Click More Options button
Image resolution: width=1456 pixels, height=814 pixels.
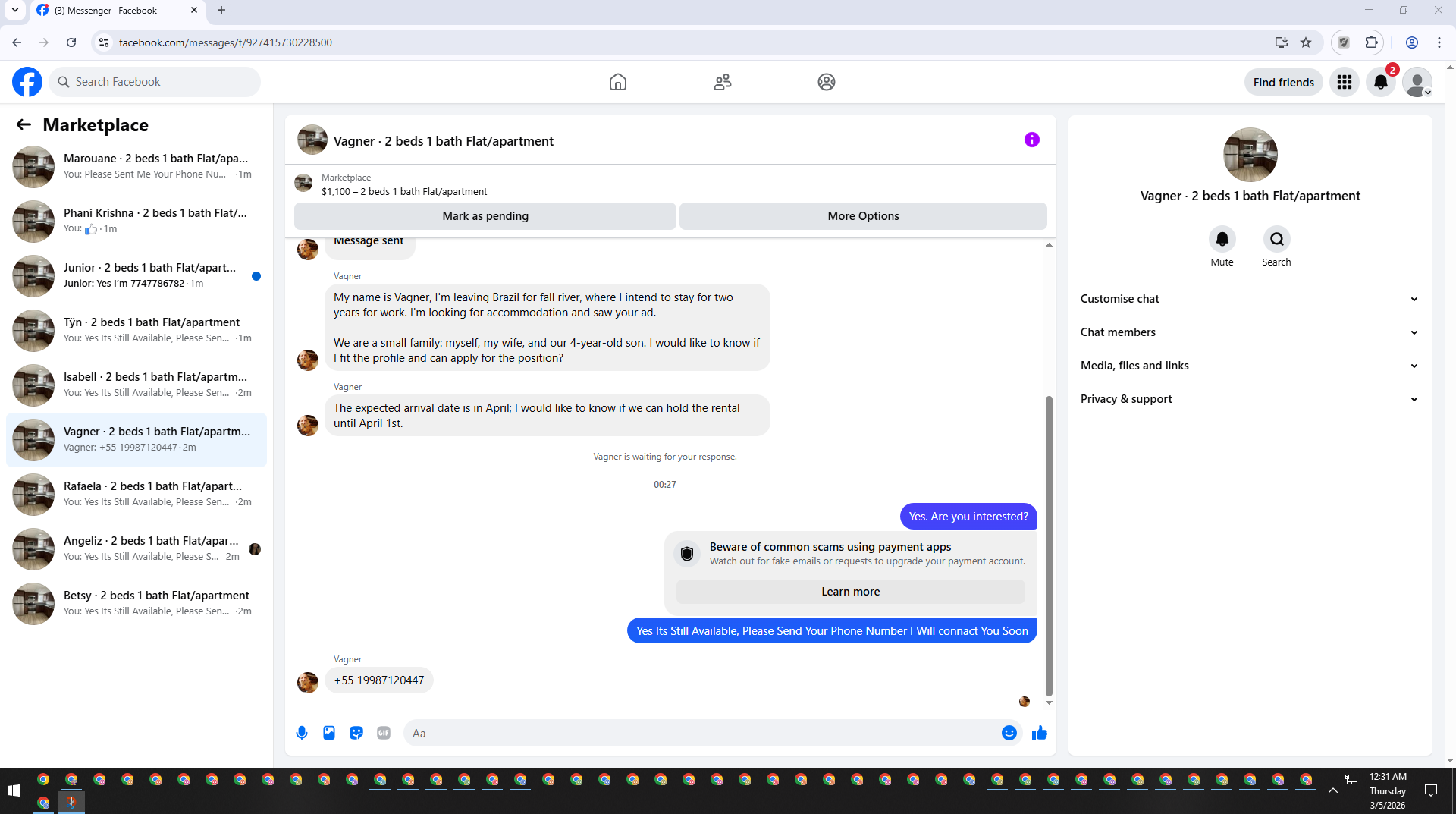point(863,216)
